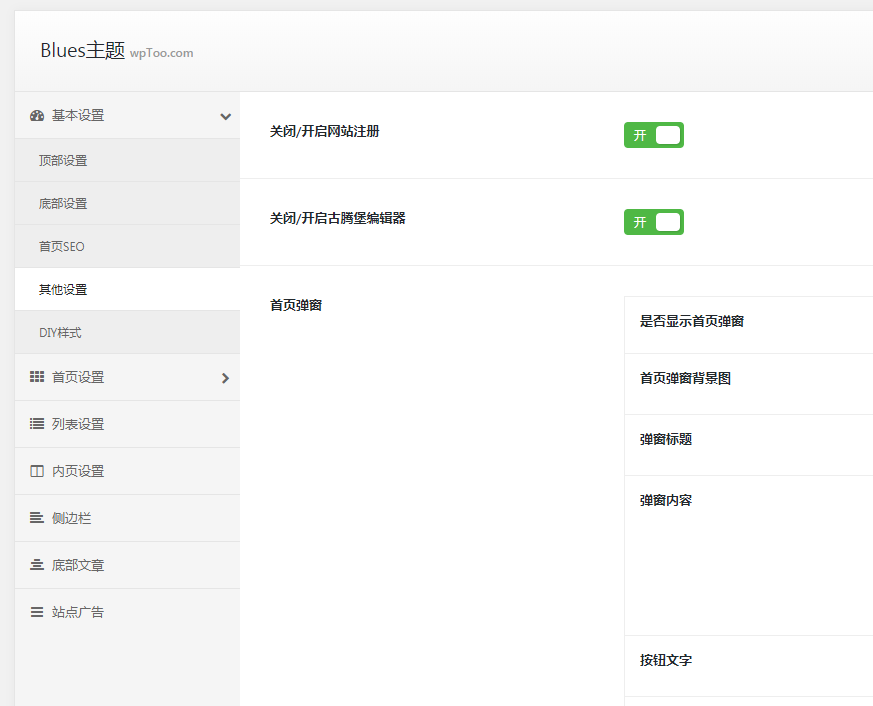Viewport: 873px width, 706px height.
Task: Click the wpToo.com link in header
Action: click(x=161, y=53)
